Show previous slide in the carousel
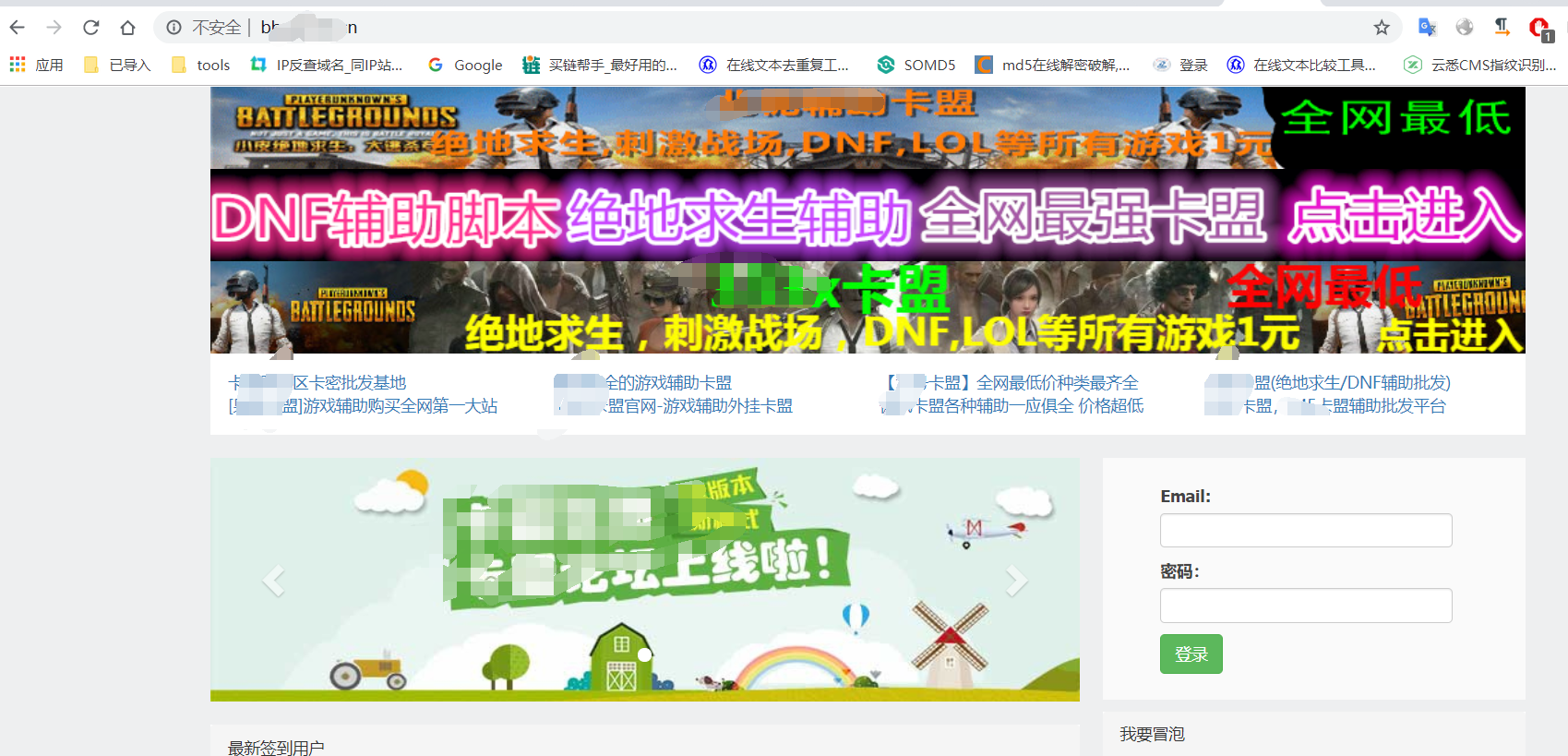Image resolution: width=1568 pixels, height=756 pixels. [273, 581]
